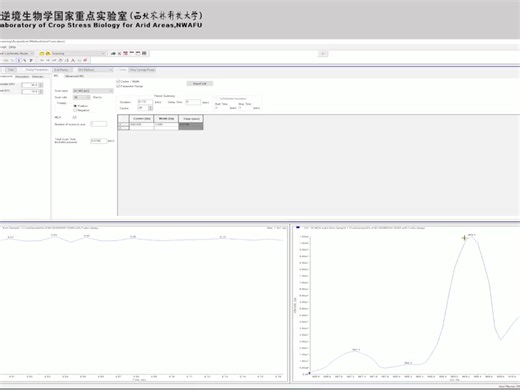Click the second yellow folder icon beside project dropdown

[48, 53]
